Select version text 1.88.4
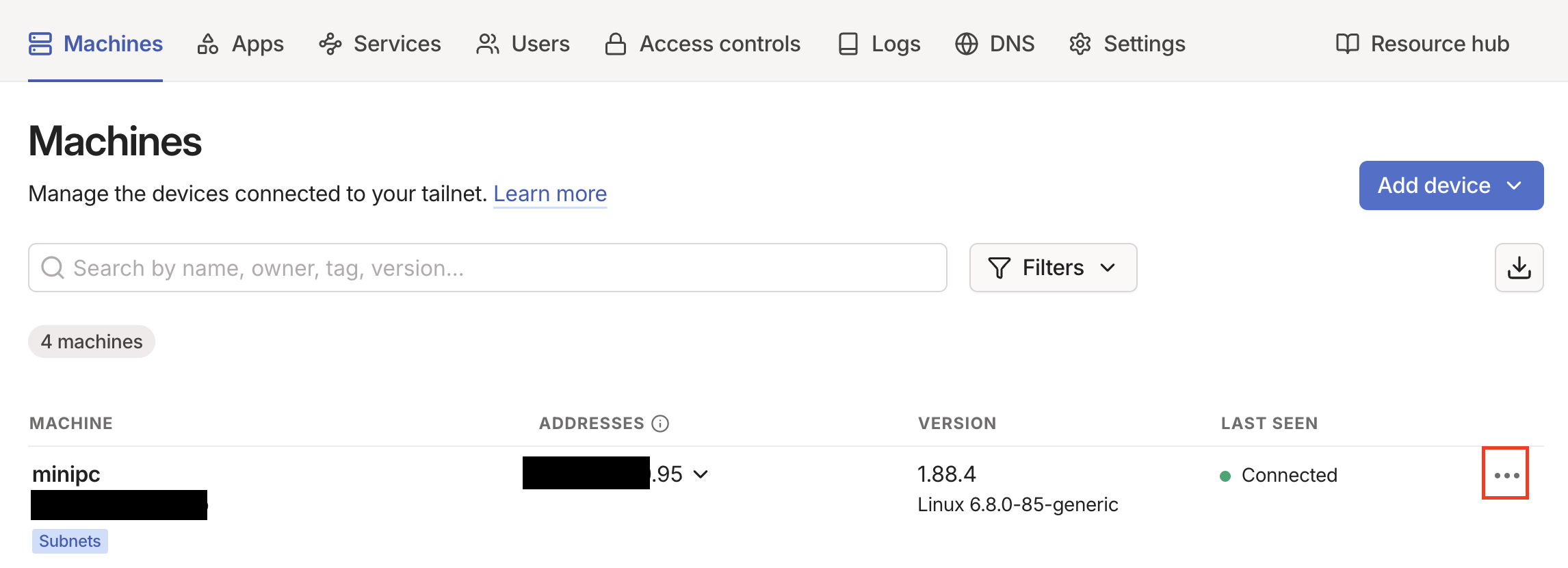 (x=947, y=474)
